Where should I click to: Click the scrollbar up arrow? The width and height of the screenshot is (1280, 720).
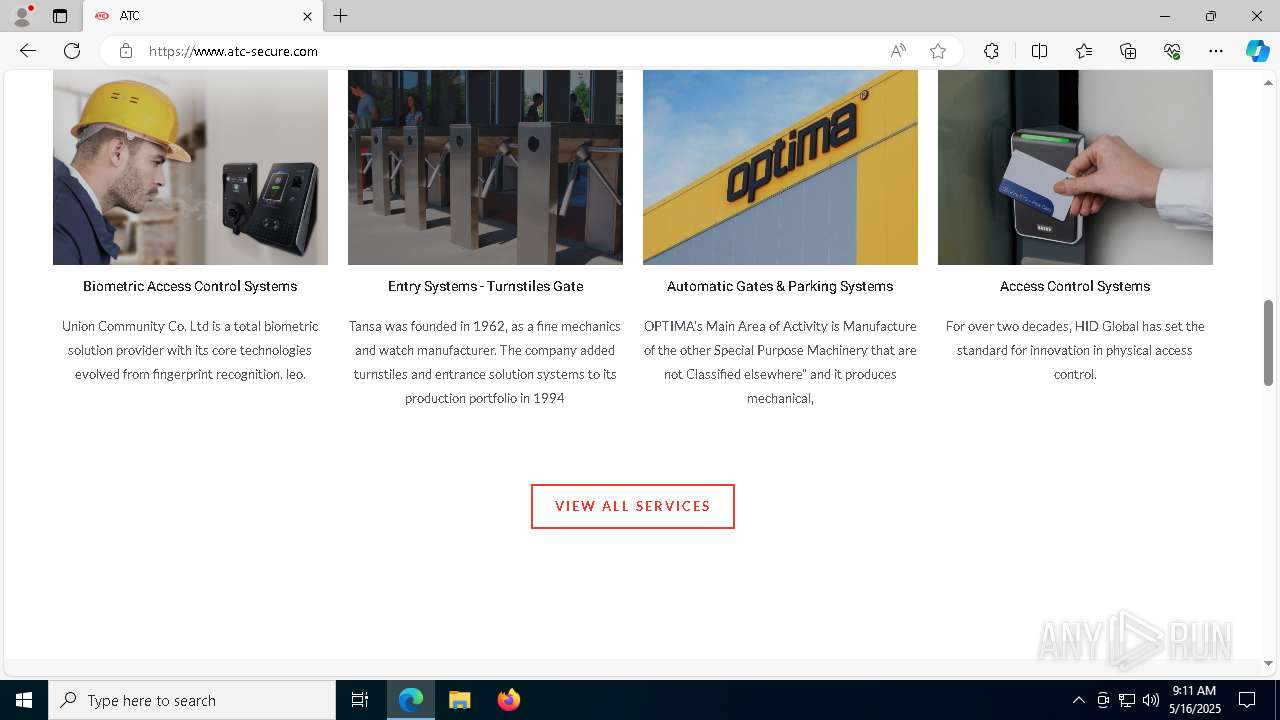pos(1268,83)
